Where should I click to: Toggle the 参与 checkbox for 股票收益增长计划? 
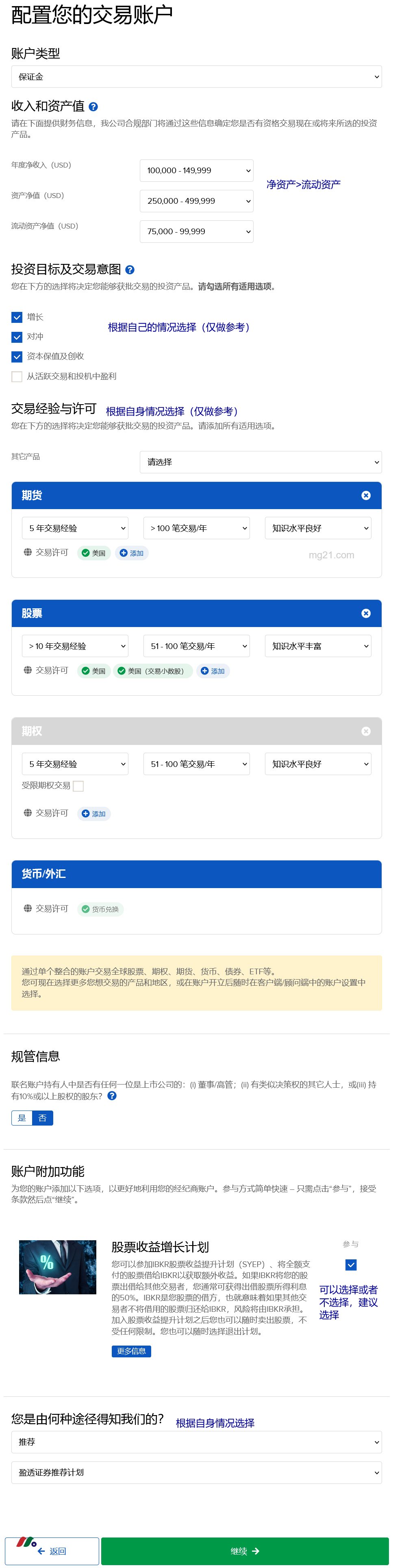point(351,1265)
